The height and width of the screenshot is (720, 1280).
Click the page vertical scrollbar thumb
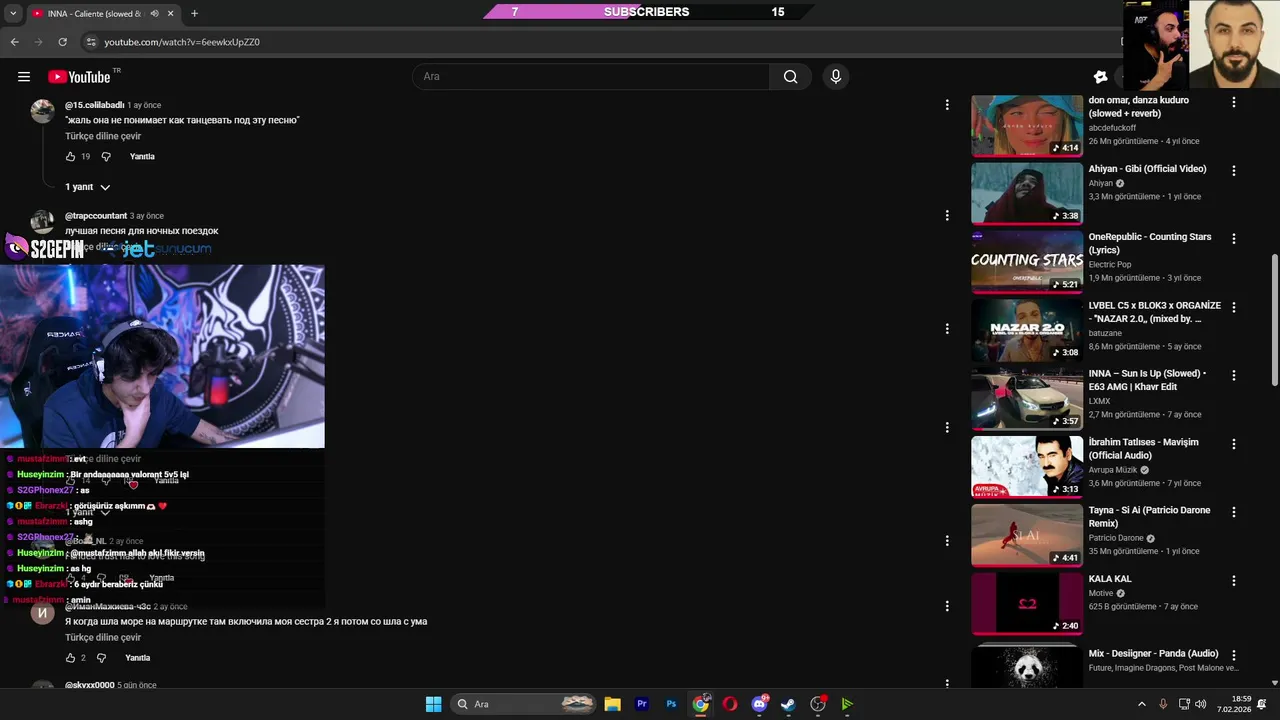(1274, 320)
